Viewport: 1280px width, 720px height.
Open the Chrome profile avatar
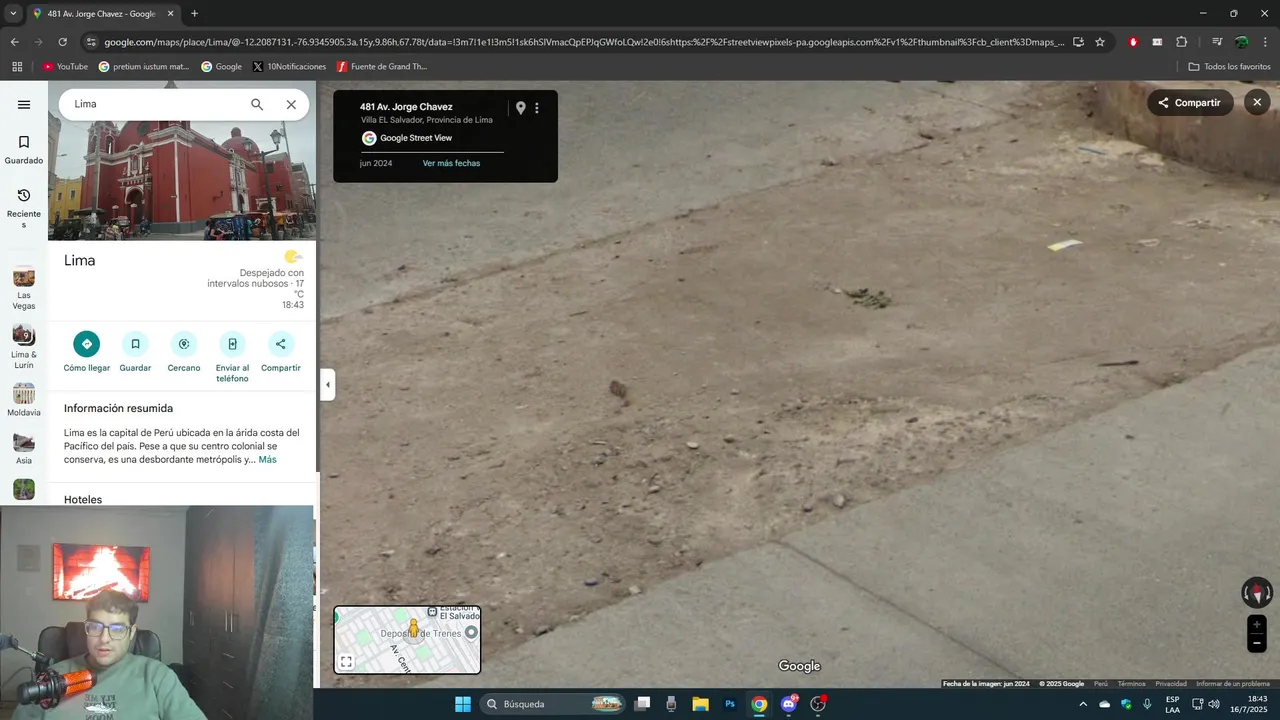[1242, 42]
